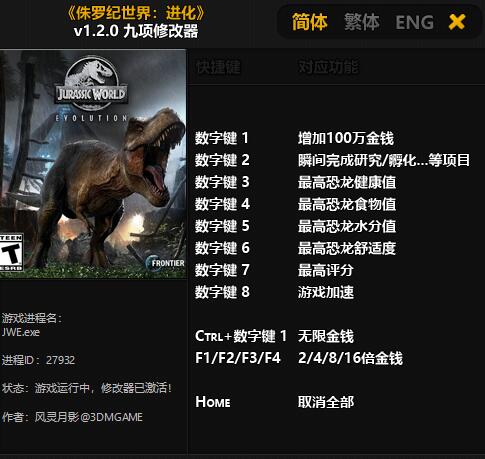Select the 增加100万金钱 cheat option

coord(346,138)
